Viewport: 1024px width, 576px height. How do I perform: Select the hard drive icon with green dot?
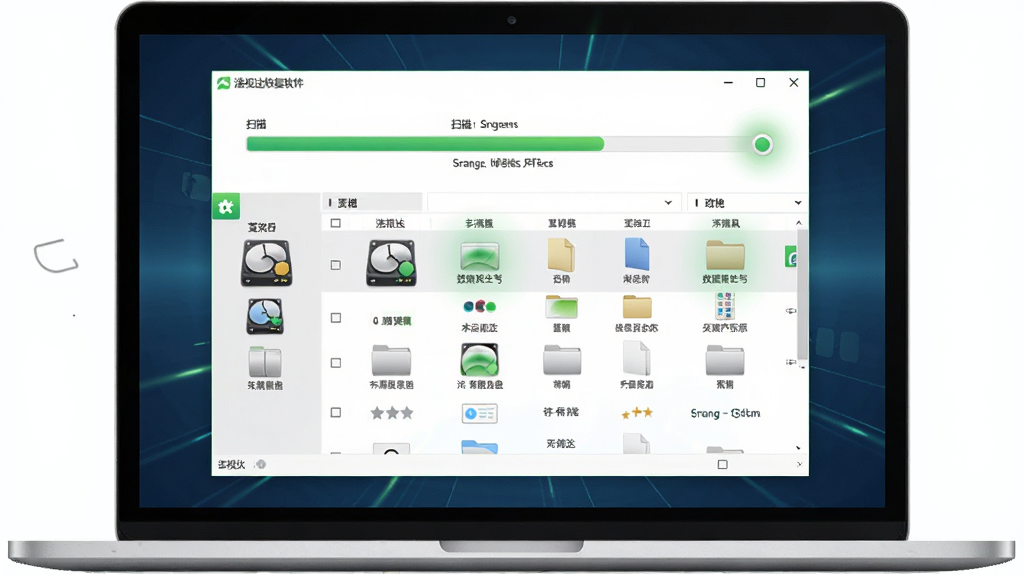[391, 263]
